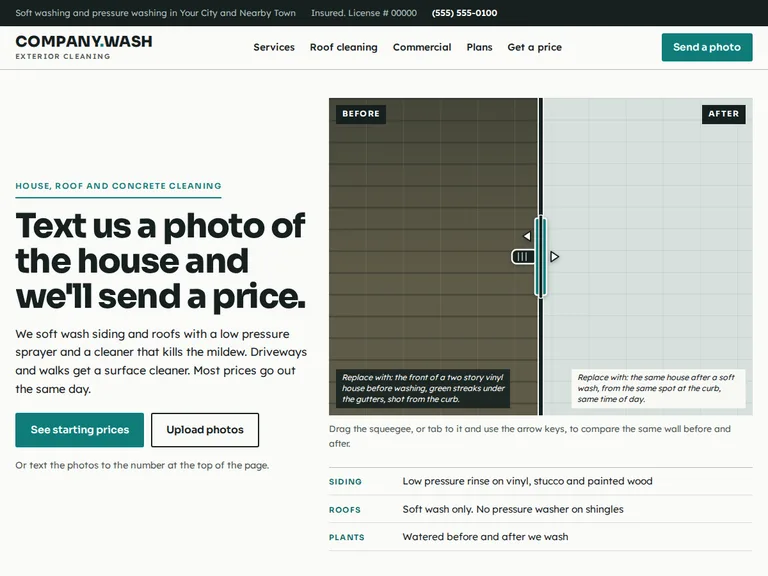Click 'HOUSE, ROOF AND CONCRETE CLEANING' eyebrow
Viewport: 768px width, 576px height.
tap(118, 186)
